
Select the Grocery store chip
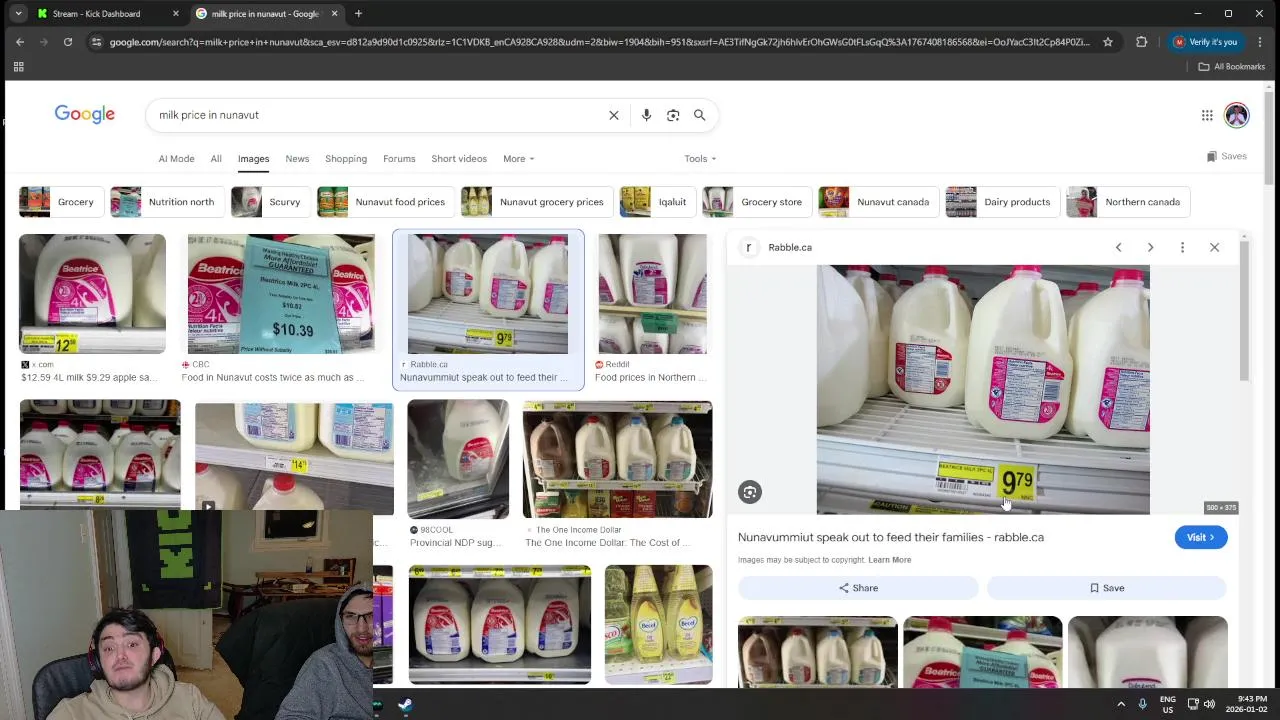point(756,202)
